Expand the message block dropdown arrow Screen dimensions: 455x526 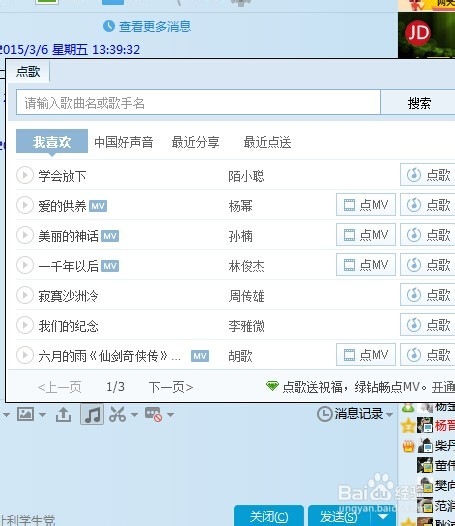coord(170,415)
